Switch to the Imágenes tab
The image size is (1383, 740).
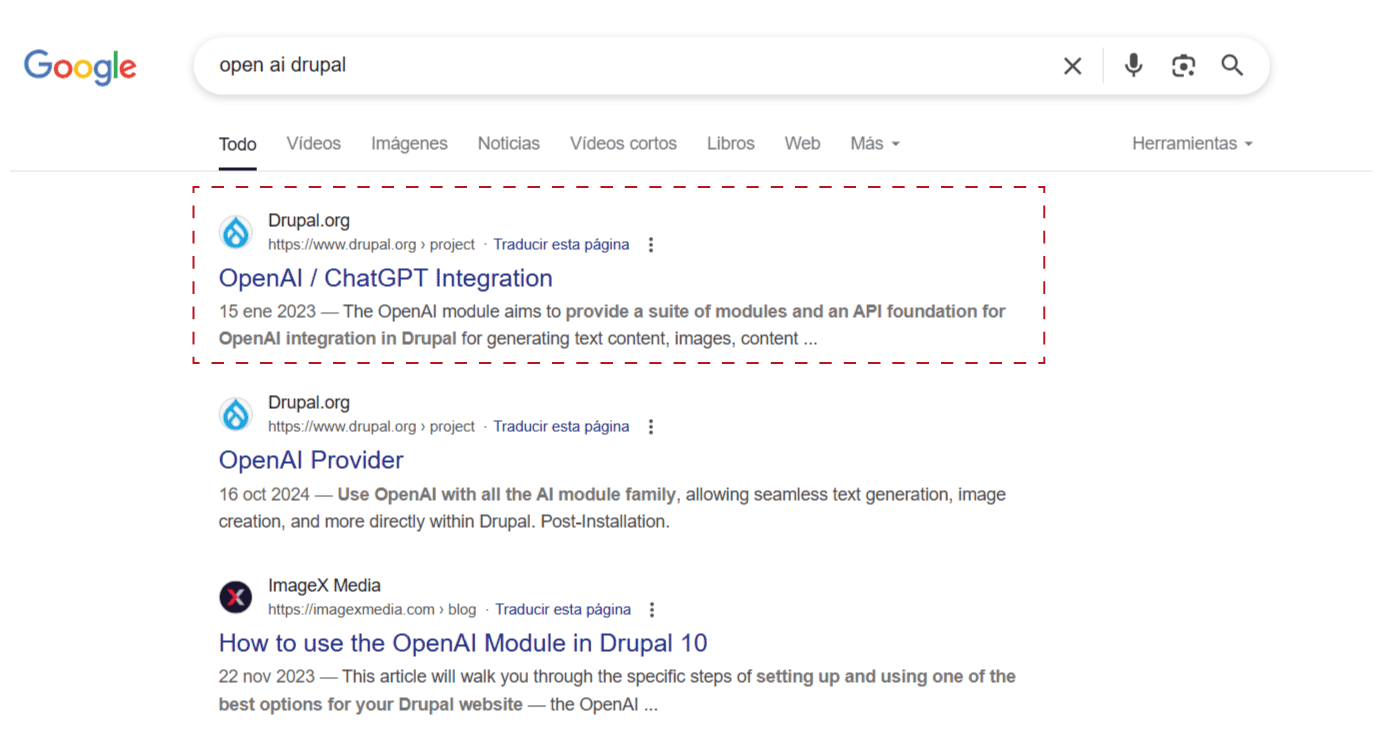[409, 144]
